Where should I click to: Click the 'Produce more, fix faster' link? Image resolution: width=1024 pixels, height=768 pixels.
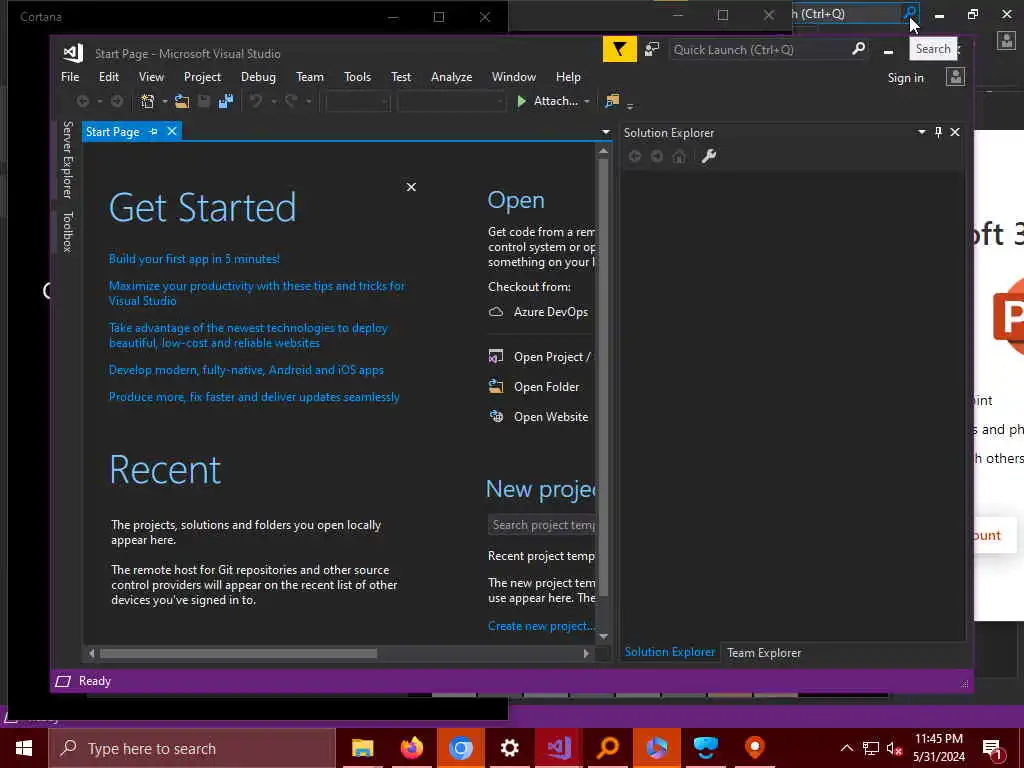pyautogui.click(x=254, y=397)
